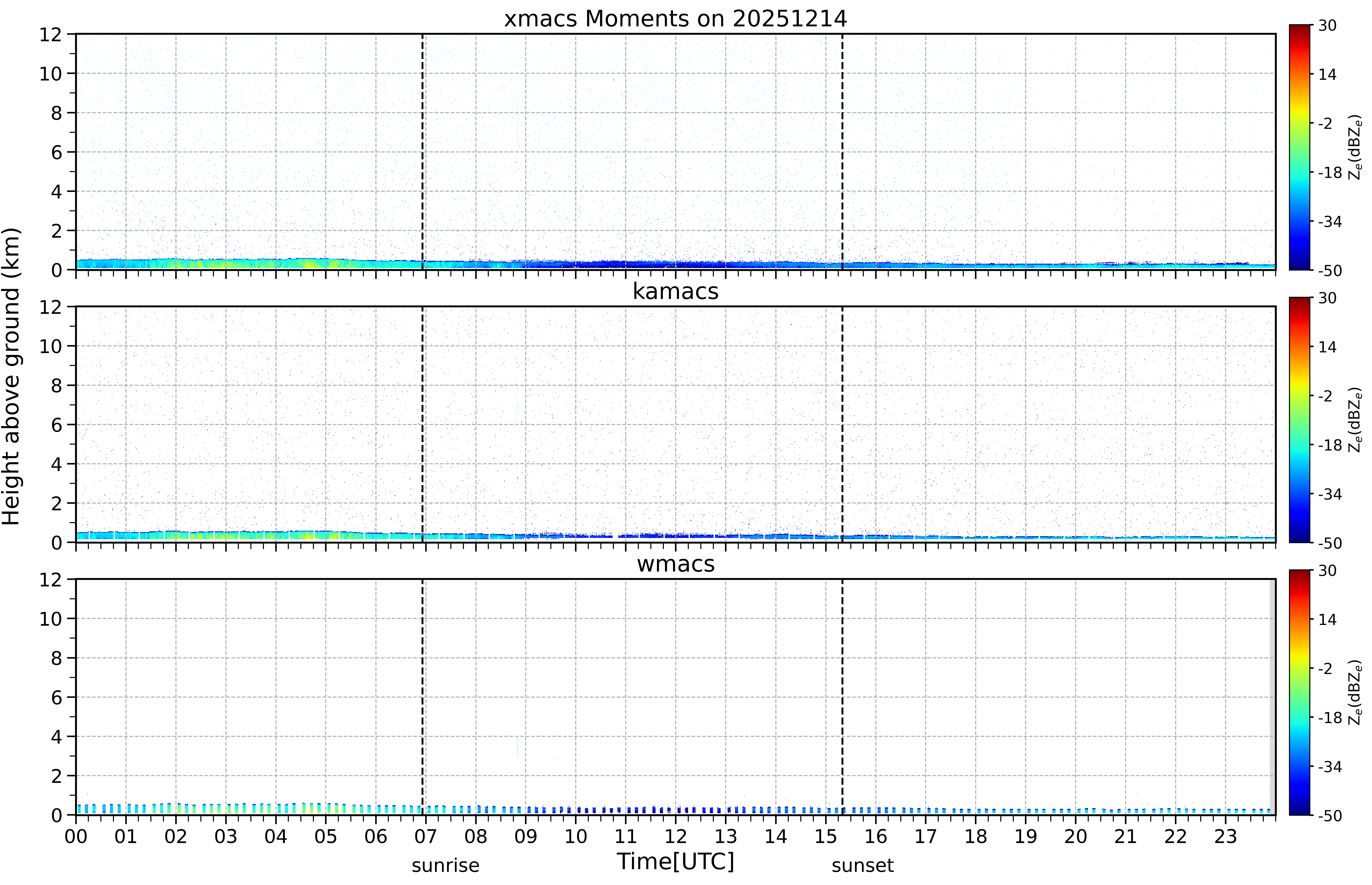Click the "14" value on kamacs colorbar
This screenshot has width=1372, height=885.
(x=1327, y=347)
